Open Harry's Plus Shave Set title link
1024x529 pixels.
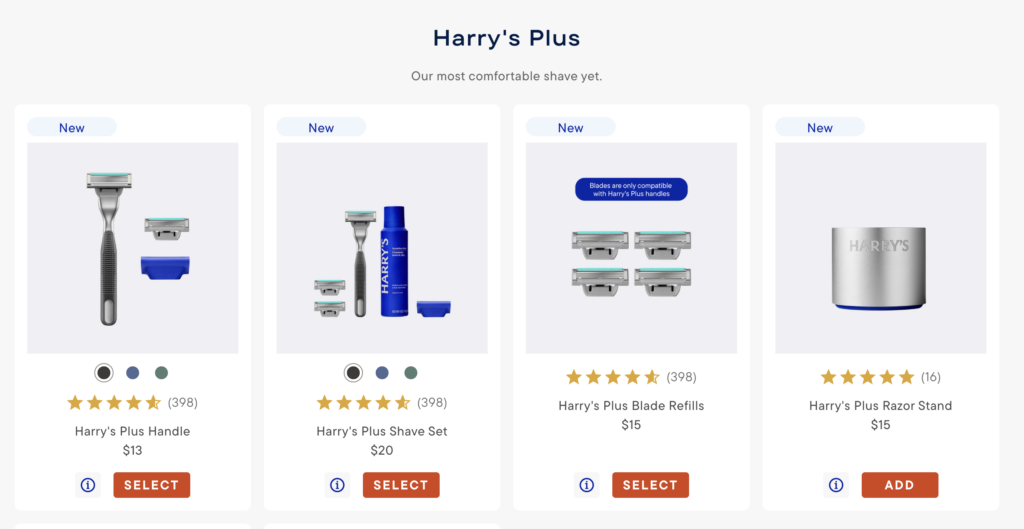[382, 431]
